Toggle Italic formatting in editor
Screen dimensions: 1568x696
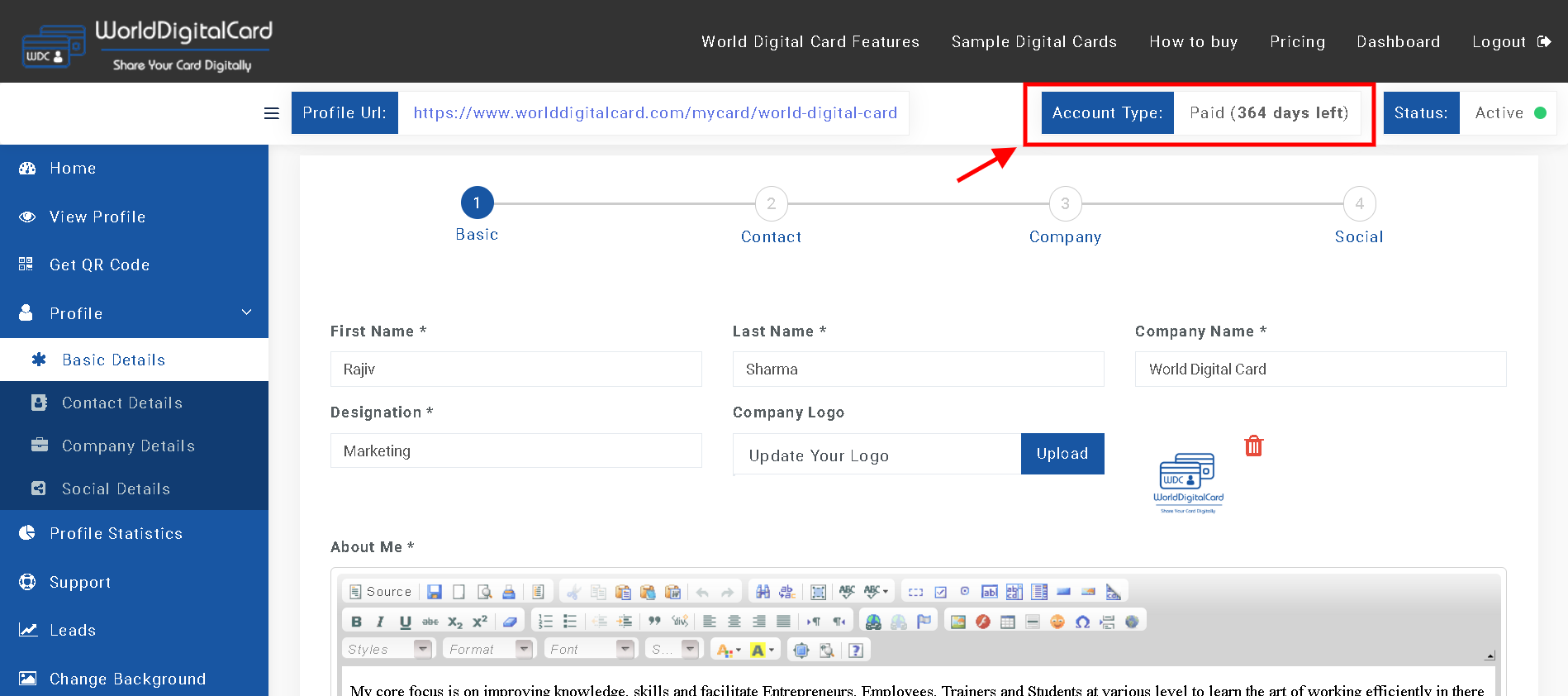[380, 622]
